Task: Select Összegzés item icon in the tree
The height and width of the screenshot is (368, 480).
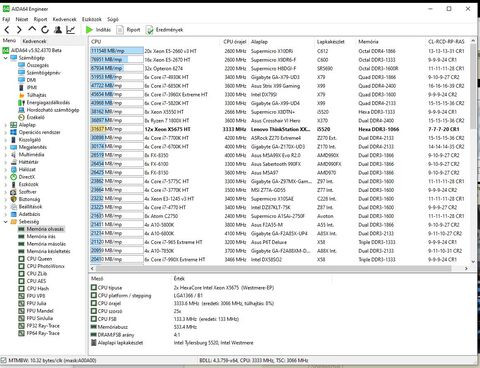Action: pyautogui.click(x=22, y=65)
